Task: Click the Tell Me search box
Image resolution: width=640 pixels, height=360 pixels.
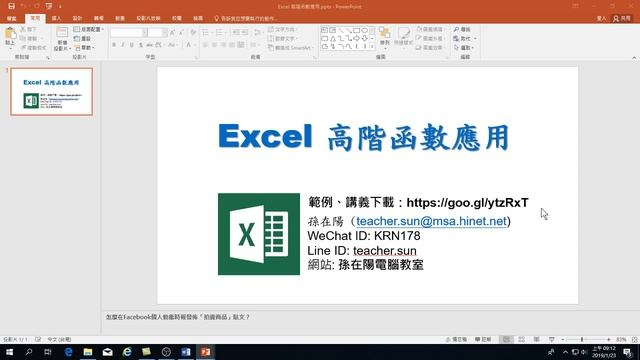Action: (246, 18)
